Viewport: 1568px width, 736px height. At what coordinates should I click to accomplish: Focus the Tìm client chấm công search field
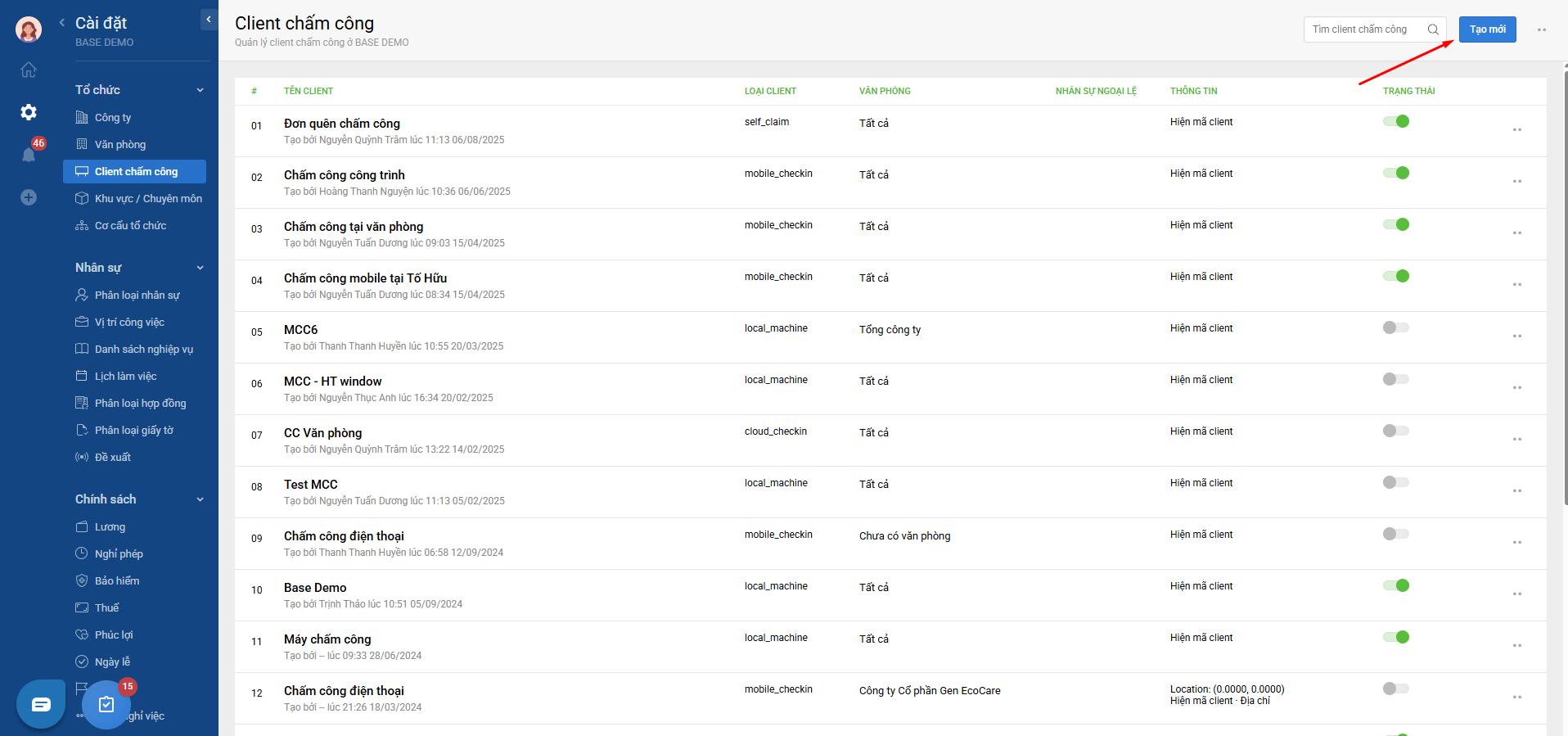[x=1363, y=29]
